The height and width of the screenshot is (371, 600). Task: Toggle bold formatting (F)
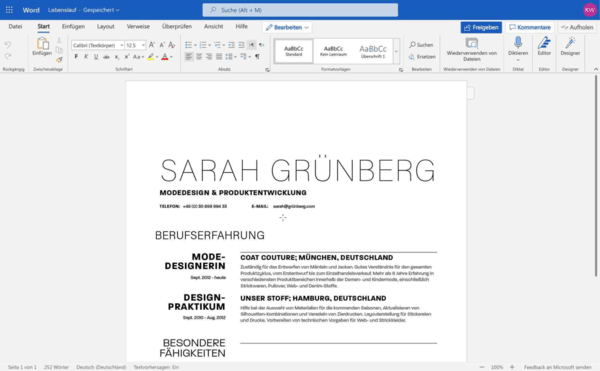76,57
